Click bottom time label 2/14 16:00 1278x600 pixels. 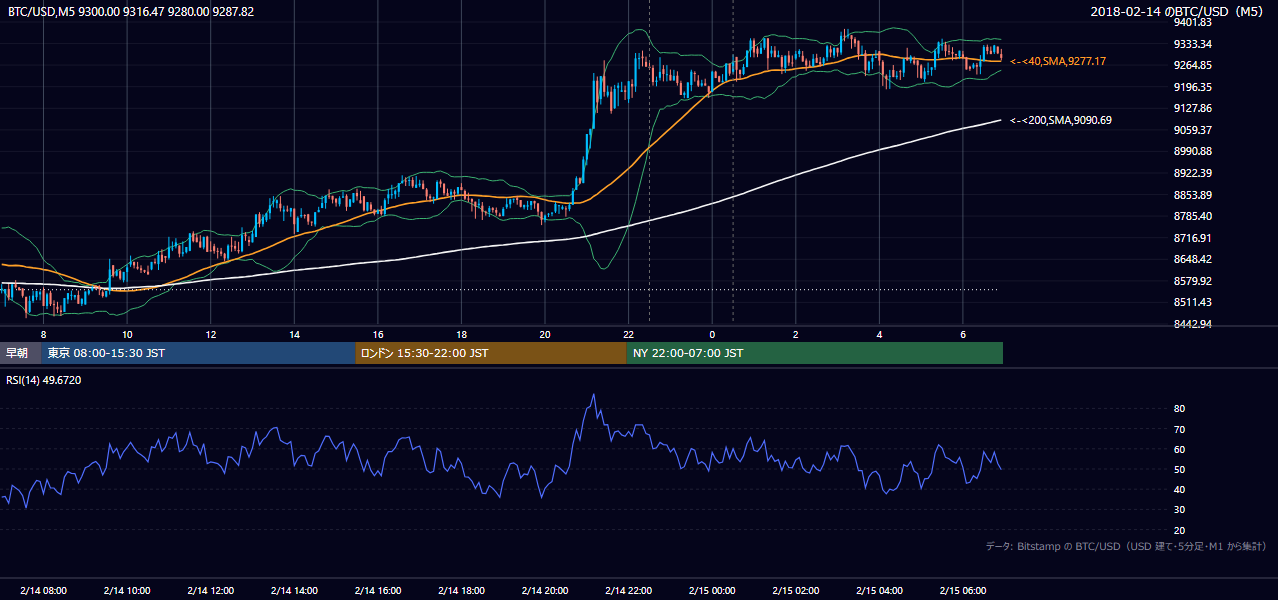tap(377, 590)
